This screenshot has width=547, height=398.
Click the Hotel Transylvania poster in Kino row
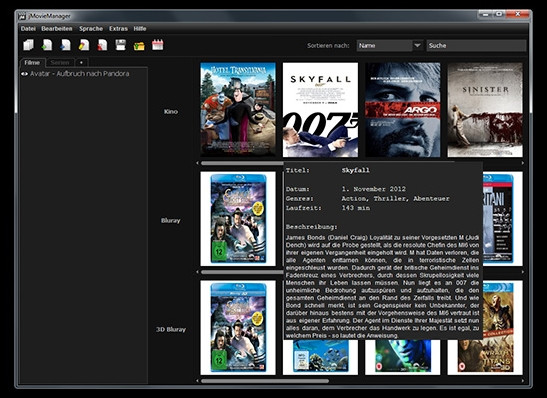238,110
